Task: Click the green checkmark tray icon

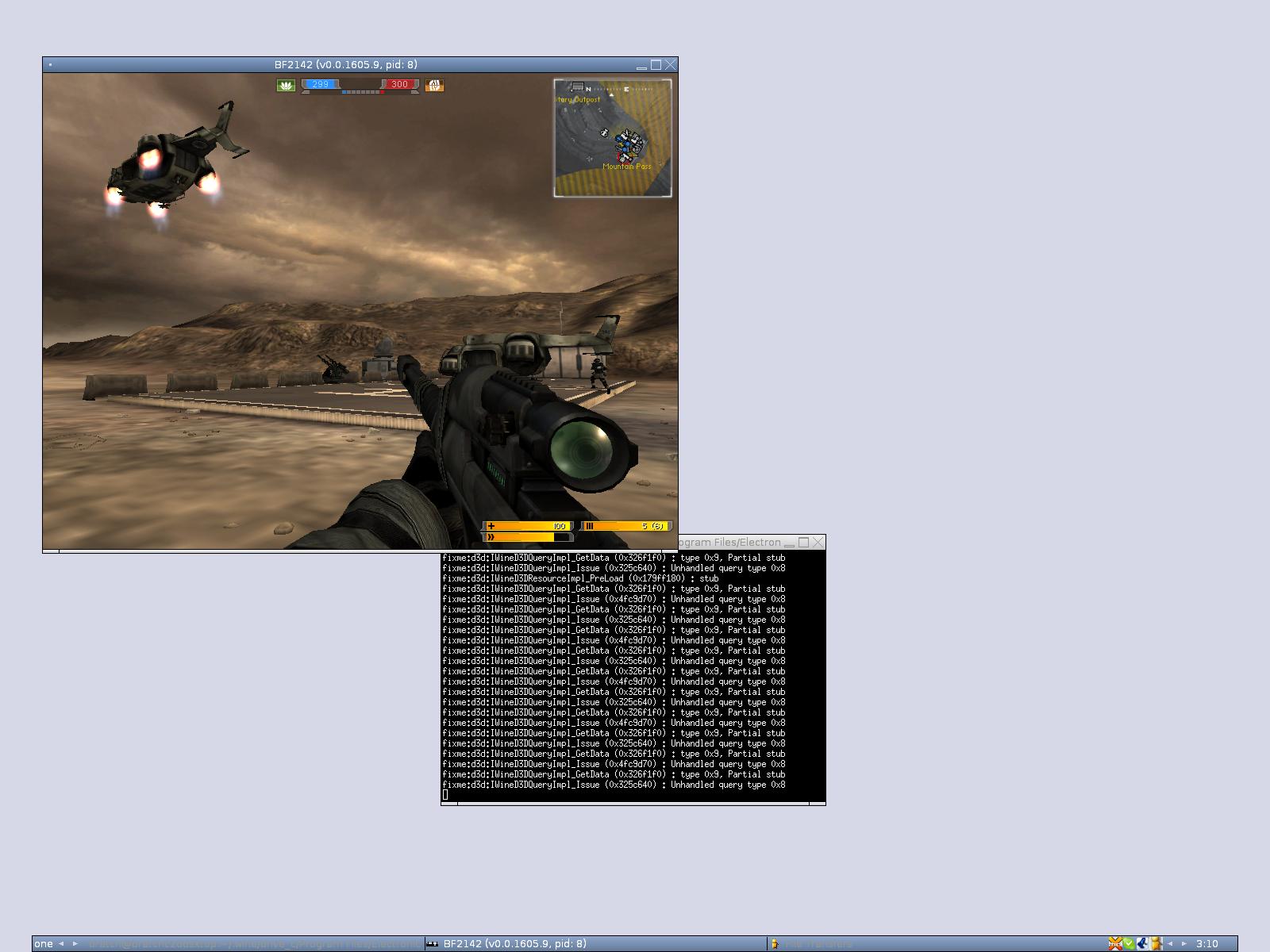Action: (1129, 944)
